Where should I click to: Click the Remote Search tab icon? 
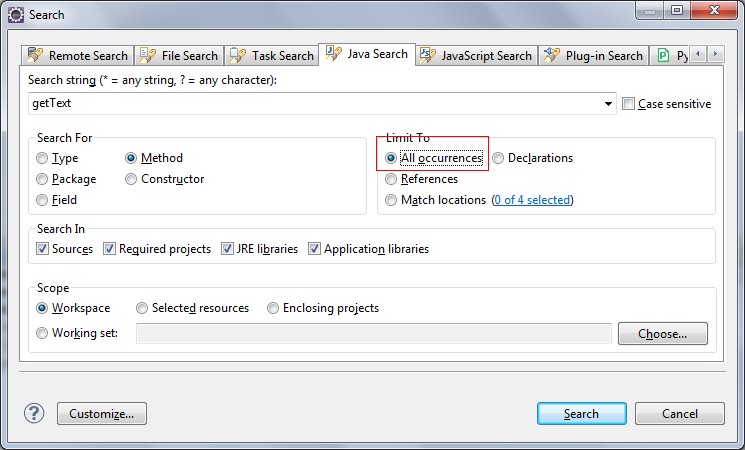(35, 56)
